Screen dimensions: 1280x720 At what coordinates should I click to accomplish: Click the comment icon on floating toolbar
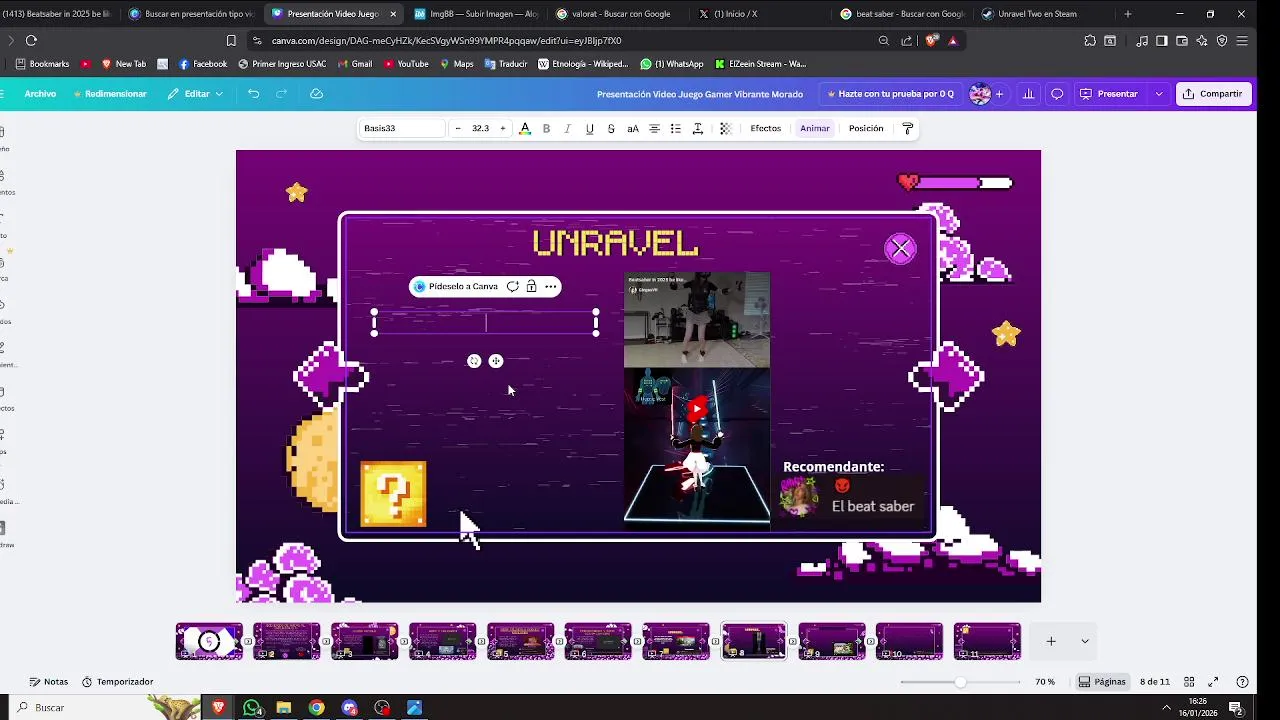point(512,286)
